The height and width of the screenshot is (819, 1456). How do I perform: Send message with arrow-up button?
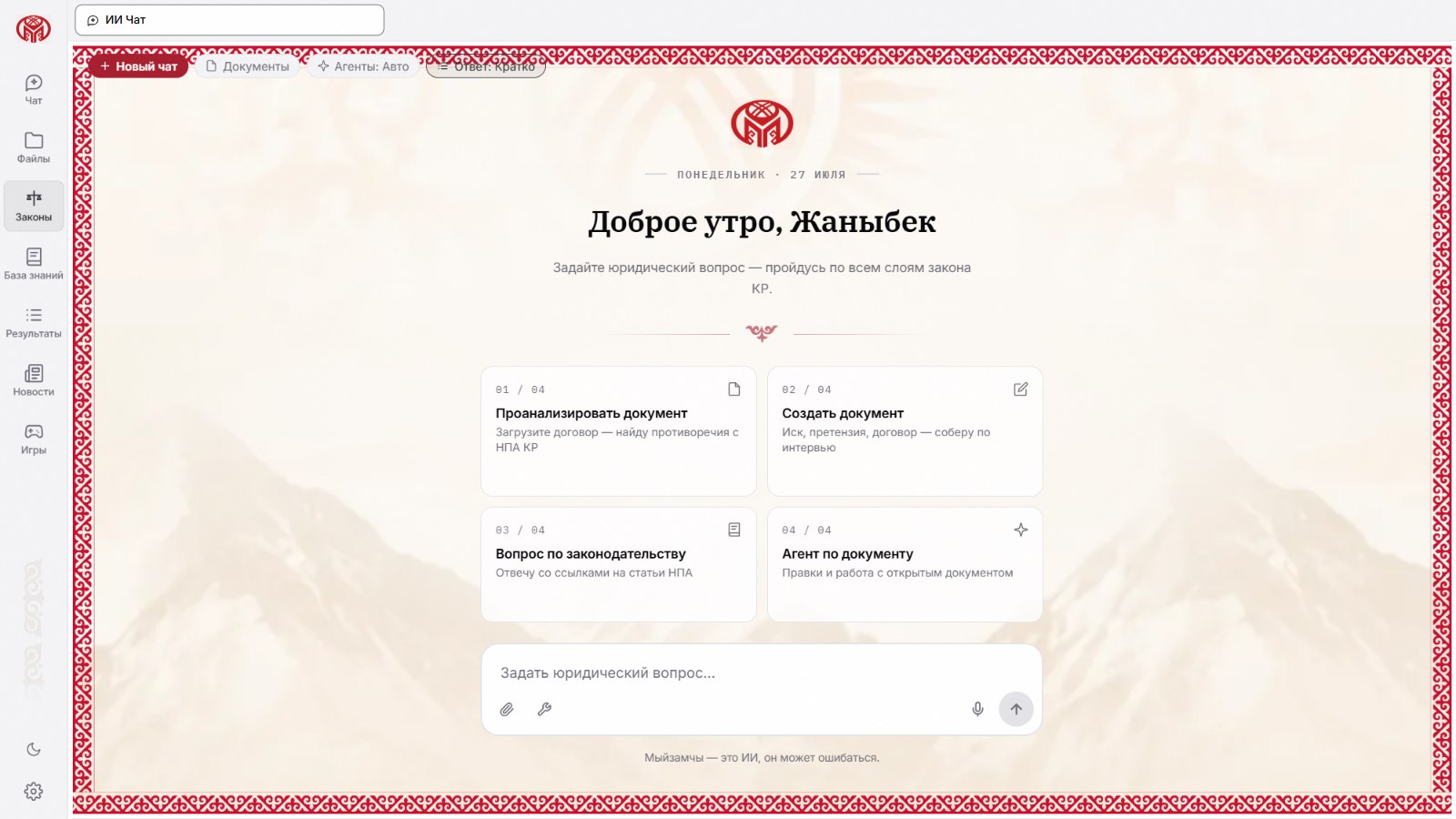pyautogui.click(x=1016, y=709)
